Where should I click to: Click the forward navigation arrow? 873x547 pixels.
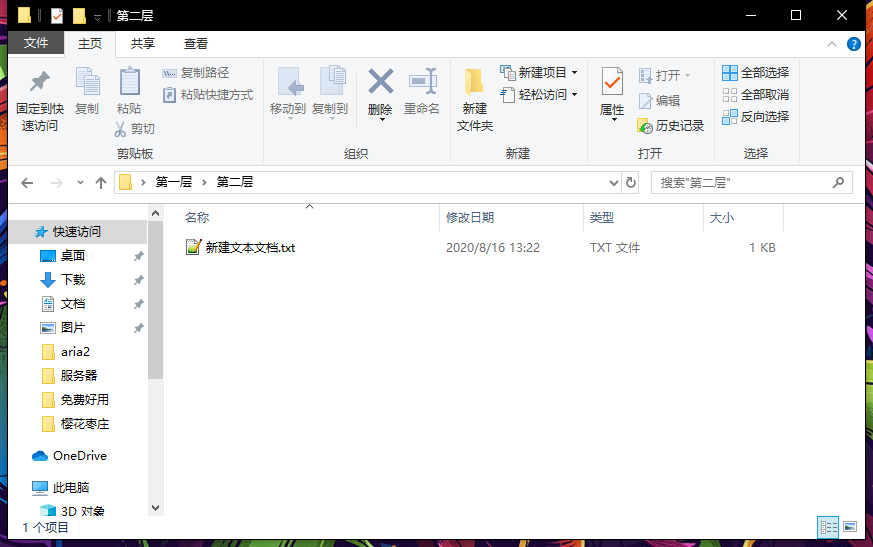[x=56, y=183]
